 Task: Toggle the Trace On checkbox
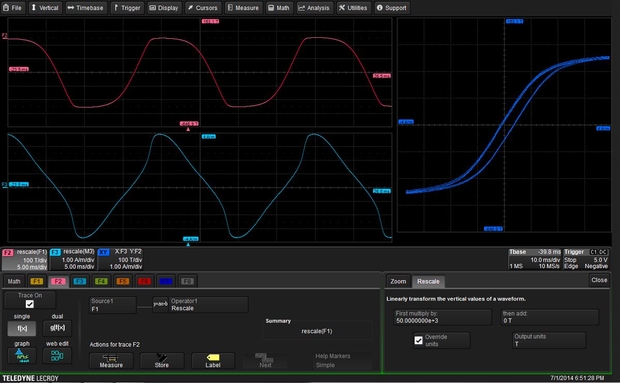[x=30, y=304]
